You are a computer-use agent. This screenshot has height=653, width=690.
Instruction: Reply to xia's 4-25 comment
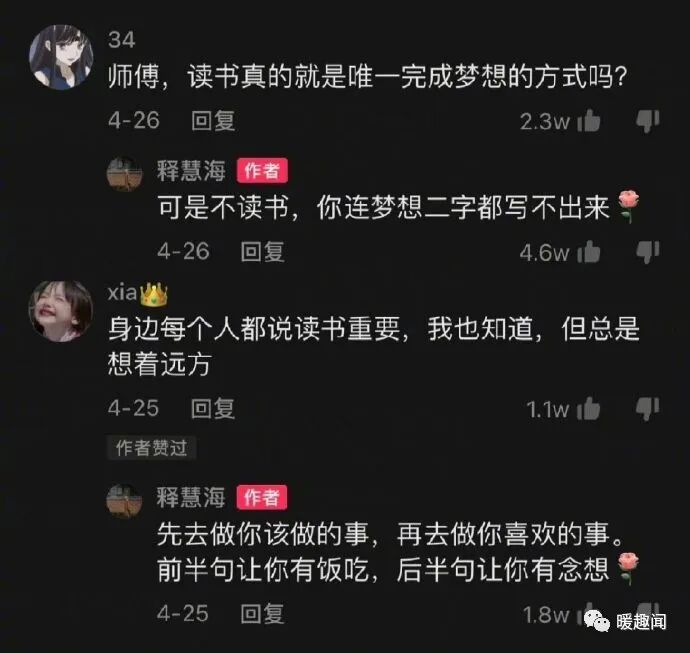[x=213, y=408]
